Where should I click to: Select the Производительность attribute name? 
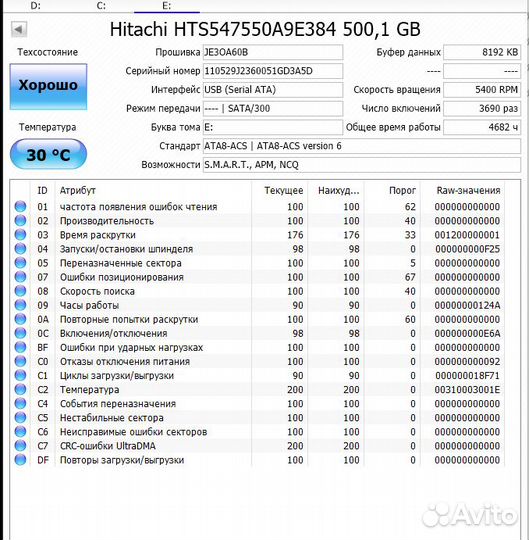click(x=107, y=221)
